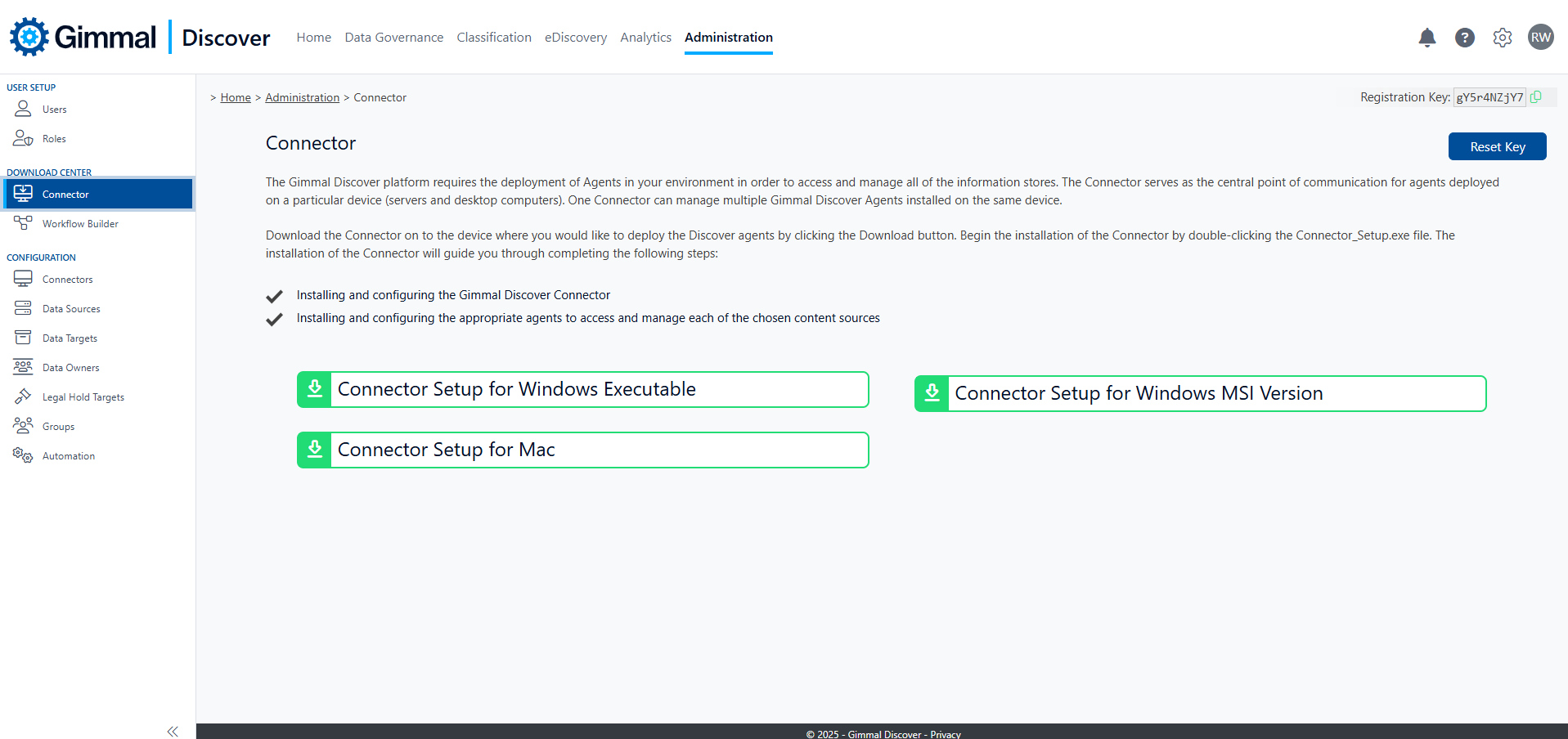The width and height of the screenshot is (1568, 739).
Task: Click the notifications bell icon
Action: tap(1426, 38)
